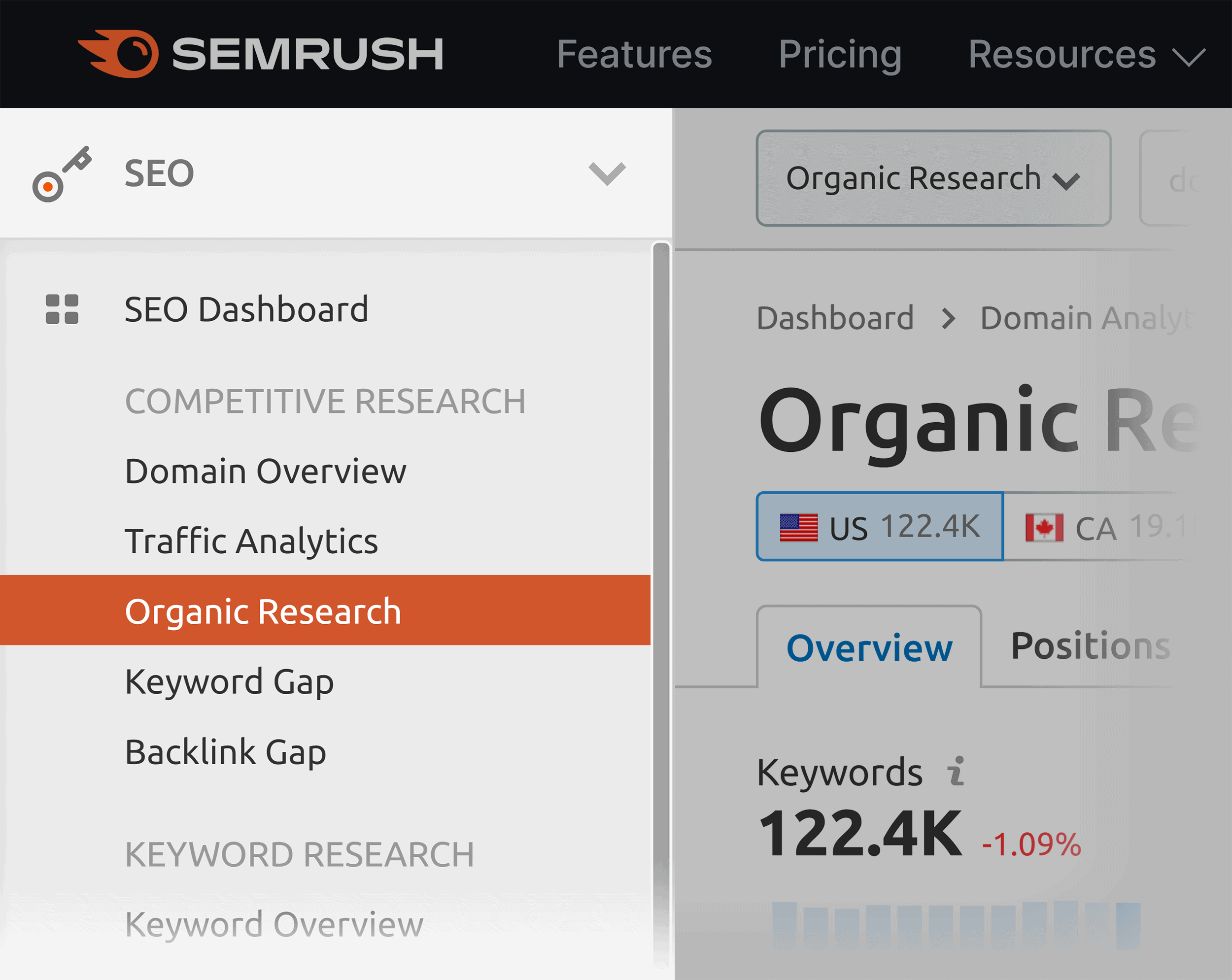Open the Organic Research tool dropdown

[x=934, y=178]
